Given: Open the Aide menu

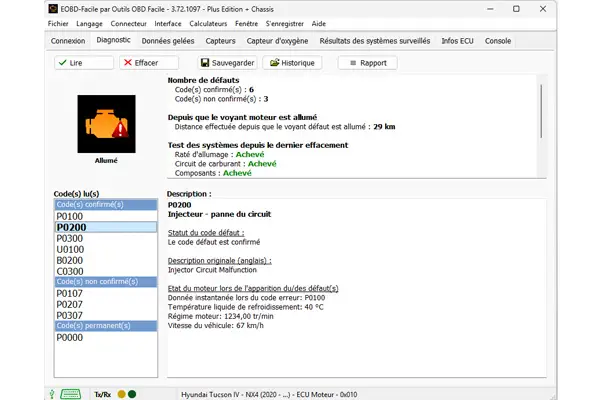Looking at the screenshot, I should click(x=319, y=24).
